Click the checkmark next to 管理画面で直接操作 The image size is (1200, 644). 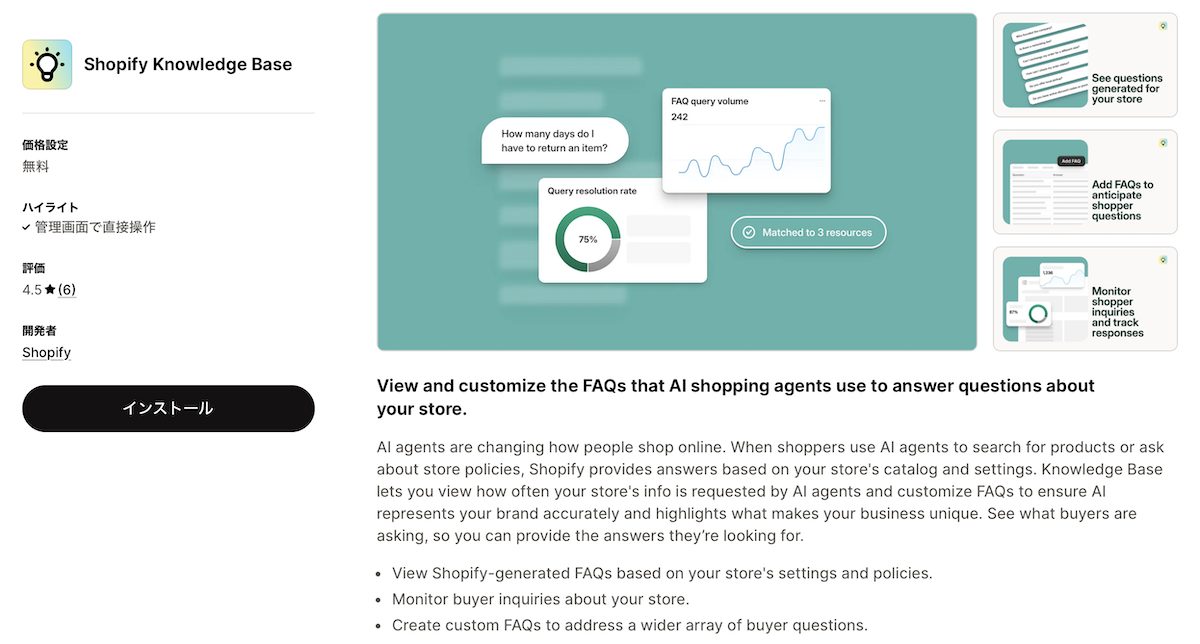(x=27, y=228)
